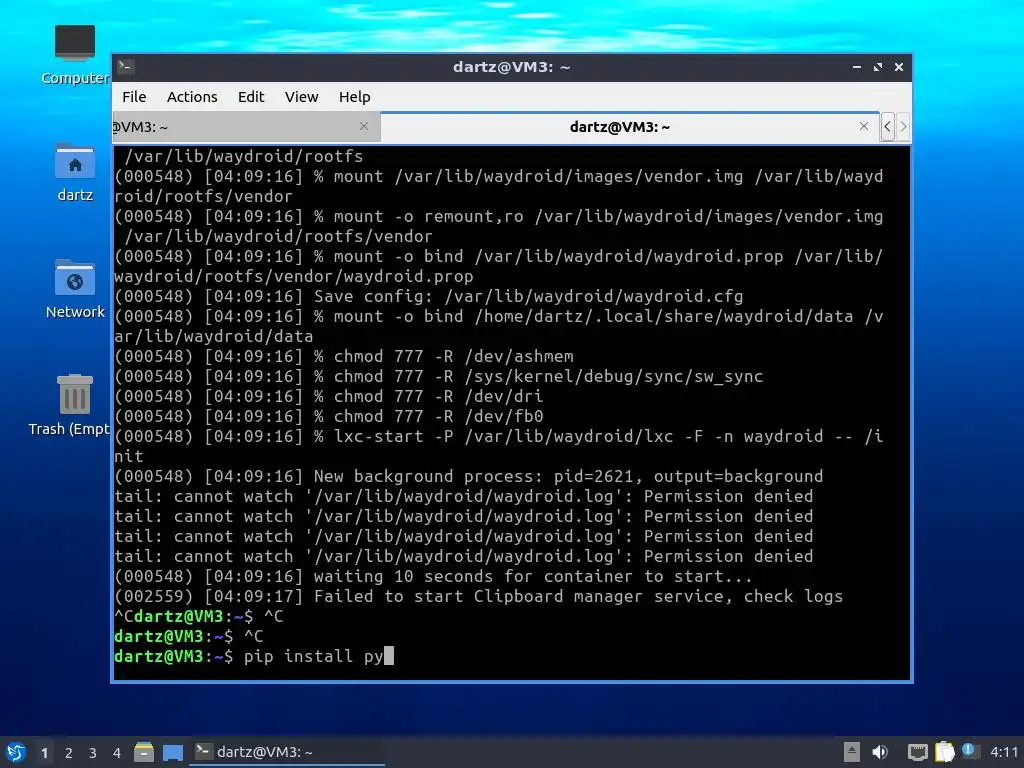Switch to the first terminal tab @VM3: ~

(x=246, y=127)
